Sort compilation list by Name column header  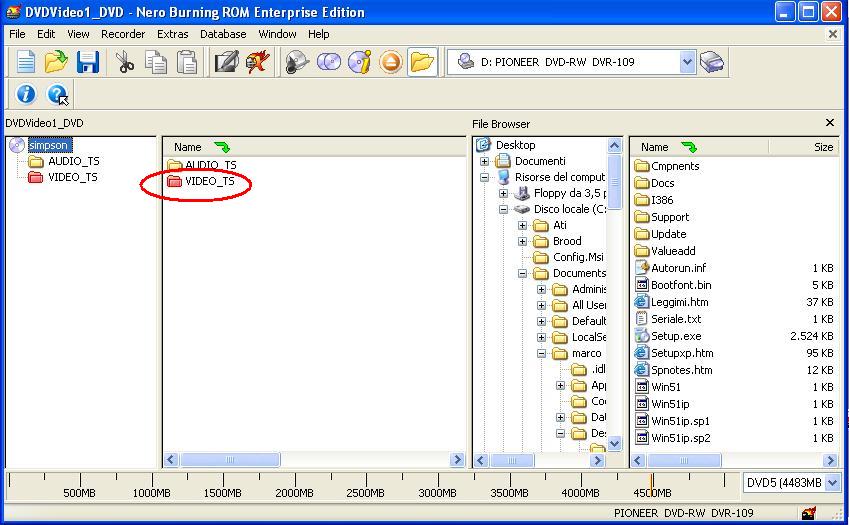187,147
